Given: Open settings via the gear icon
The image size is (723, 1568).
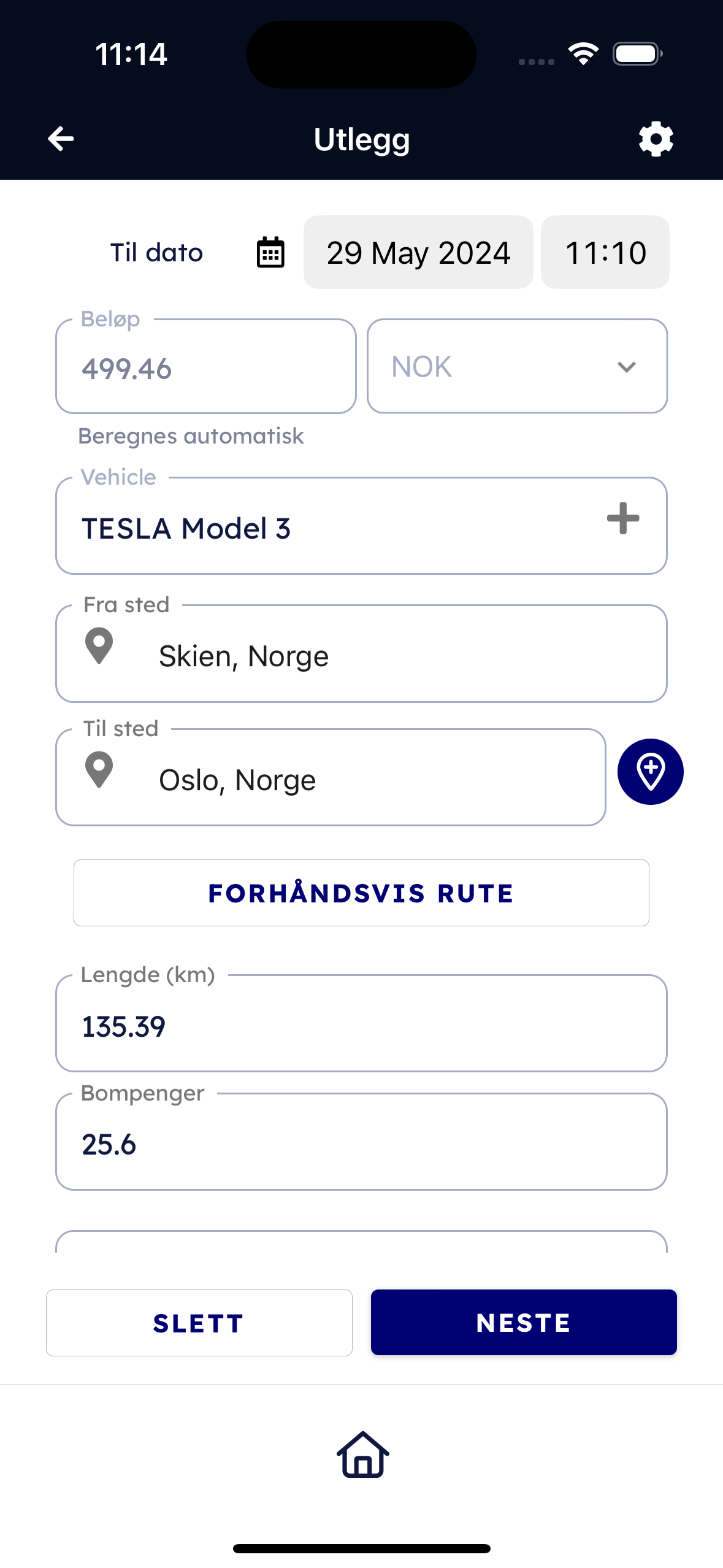Looking at the screenshot, I should point(656,139).
